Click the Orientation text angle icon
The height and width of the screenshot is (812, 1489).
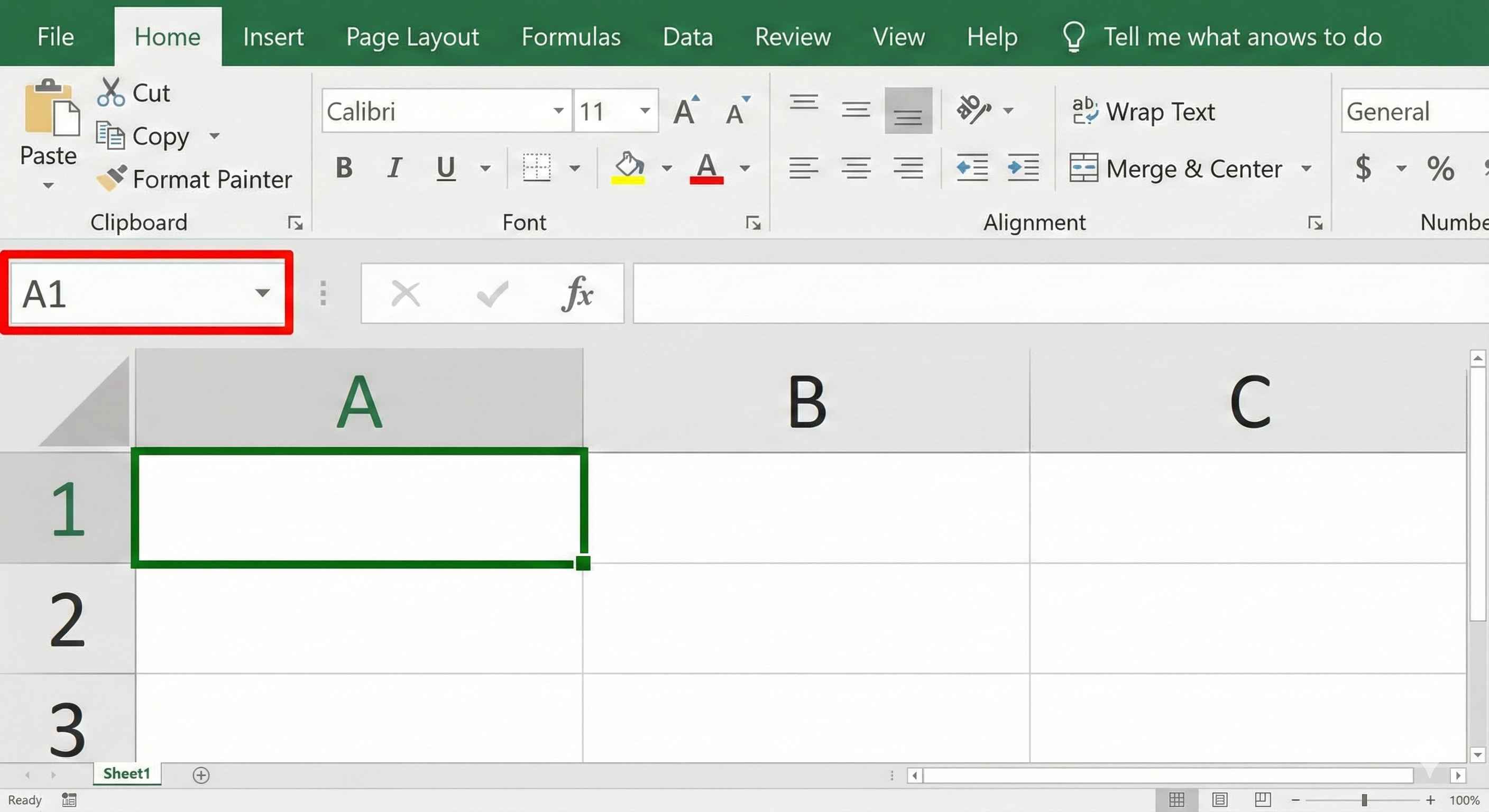(x=973, y=110)
